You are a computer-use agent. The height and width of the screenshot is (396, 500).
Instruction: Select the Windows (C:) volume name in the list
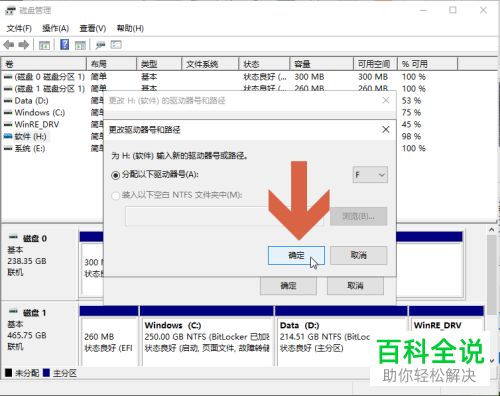(x=40, y=113)
